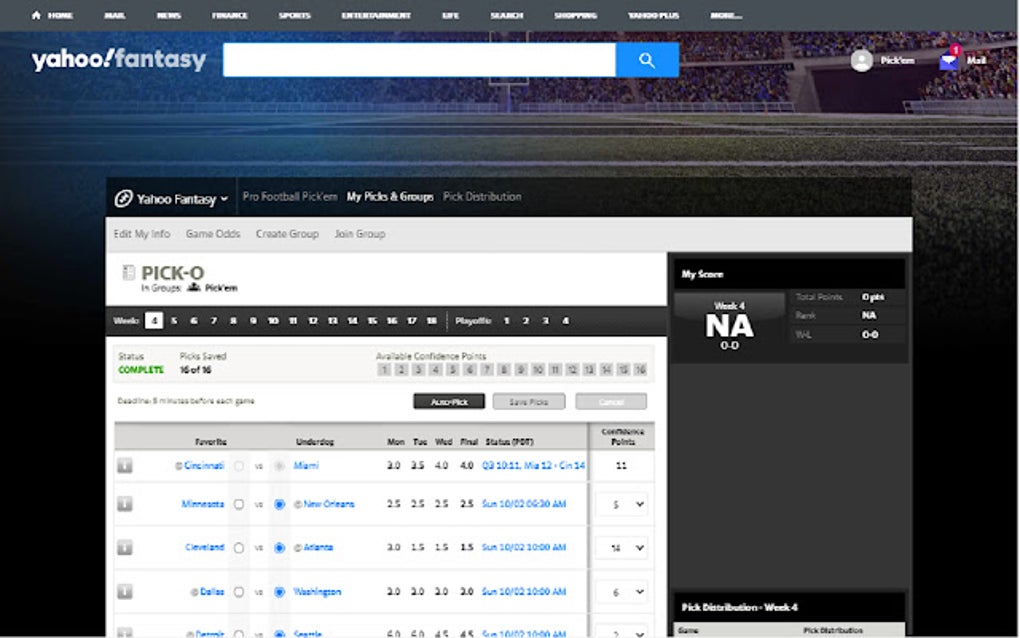Click the Yahoo Fantasy football logo icon

[x=124, y=197]
